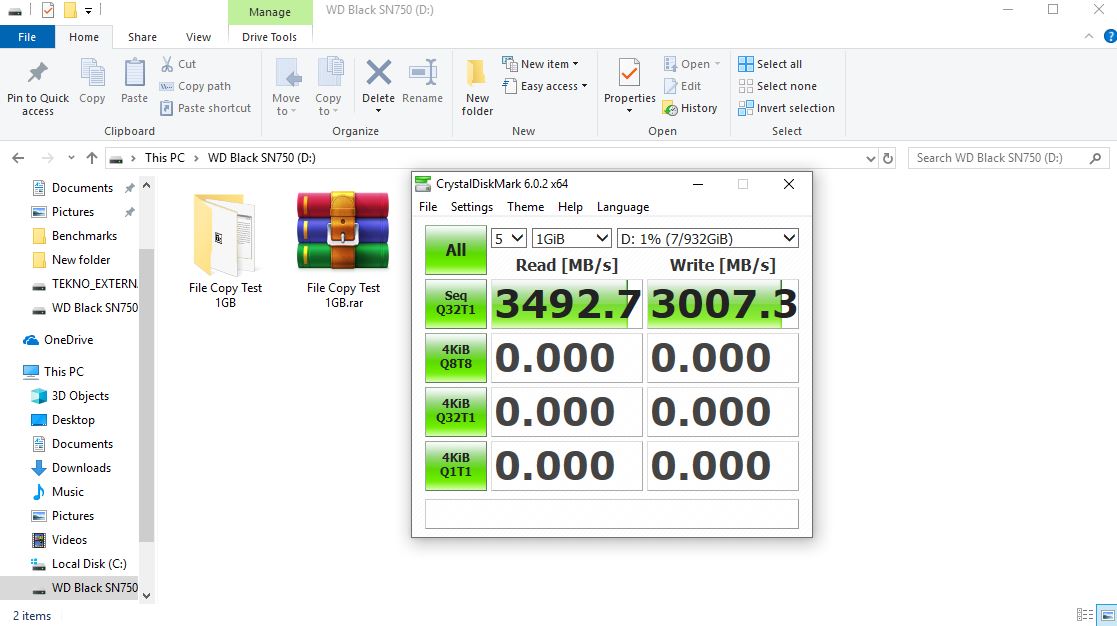Expand the drive selection dropdown D: 1%
The image size is (1117, 626).
(707, 238)
